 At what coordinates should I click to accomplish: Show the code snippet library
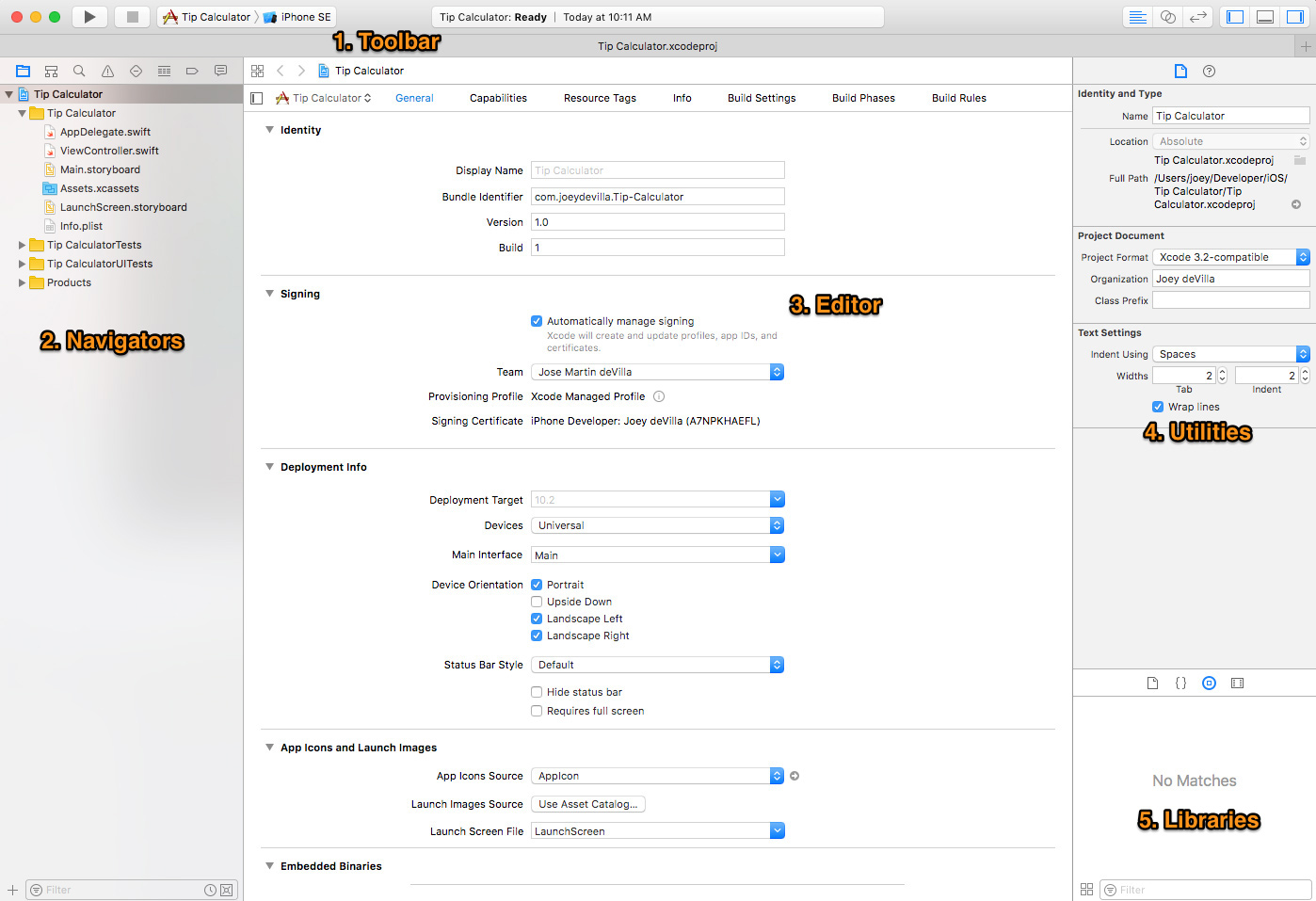pos(1180,684)
